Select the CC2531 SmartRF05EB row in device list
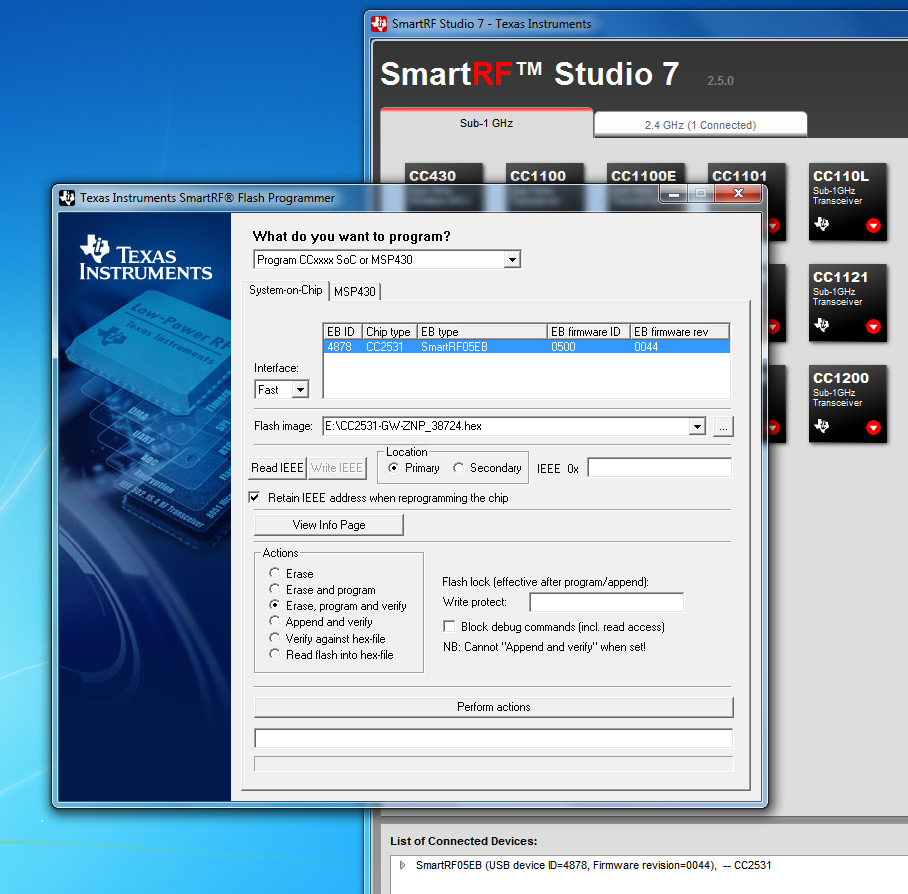The height and width of the screenshot is (894, 908). tap(526, 347)
